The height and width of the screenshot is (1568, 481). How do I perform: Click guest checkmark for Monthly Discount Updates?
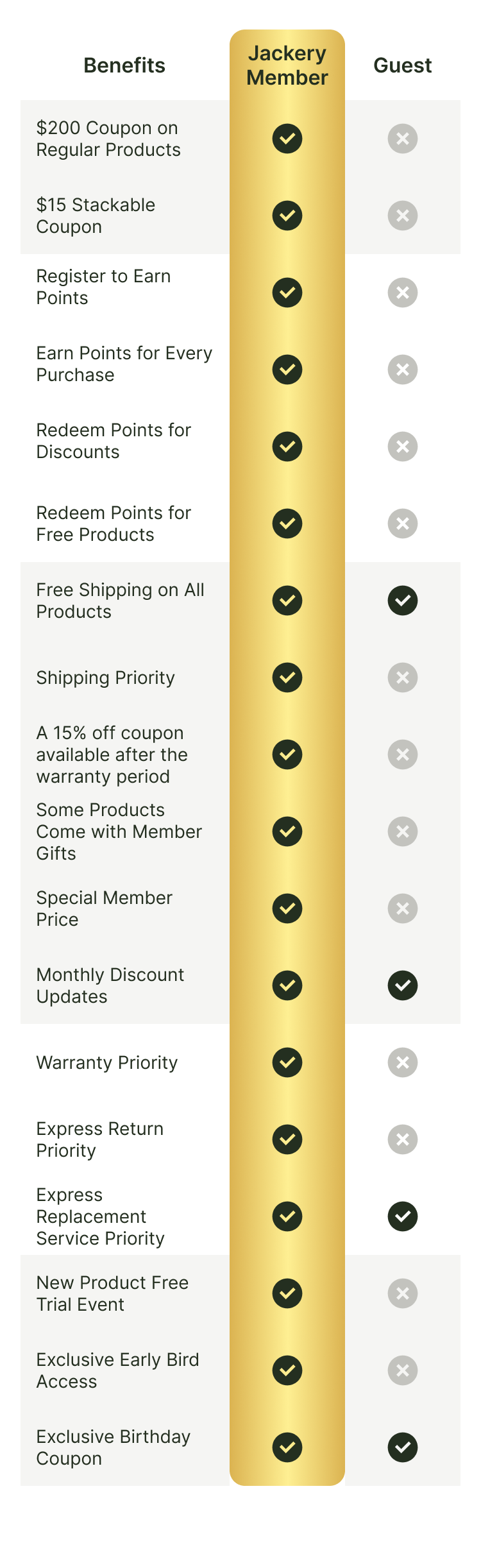point(403,985)
